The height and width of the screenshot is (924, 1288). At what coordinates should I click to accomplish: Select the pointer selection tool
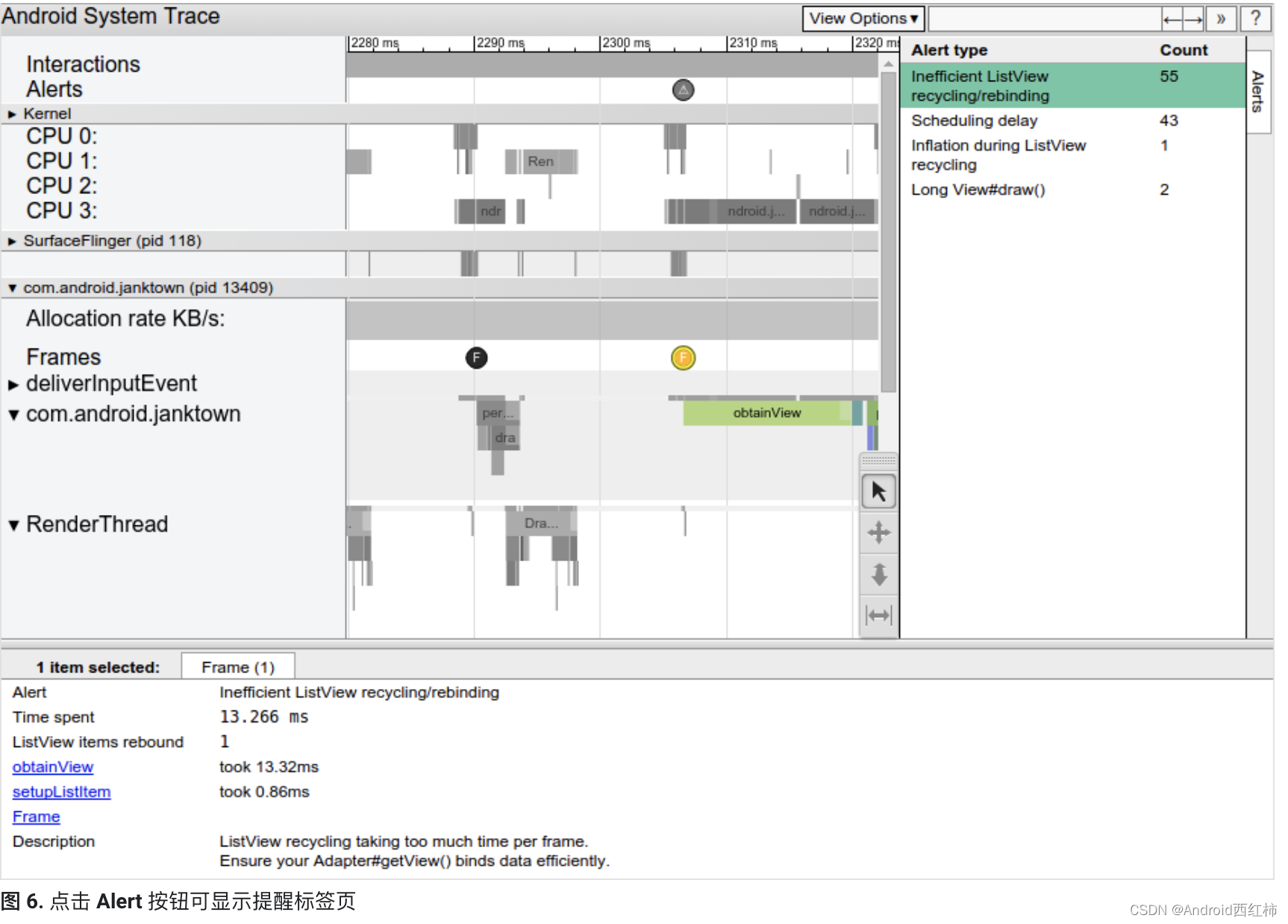878,491
